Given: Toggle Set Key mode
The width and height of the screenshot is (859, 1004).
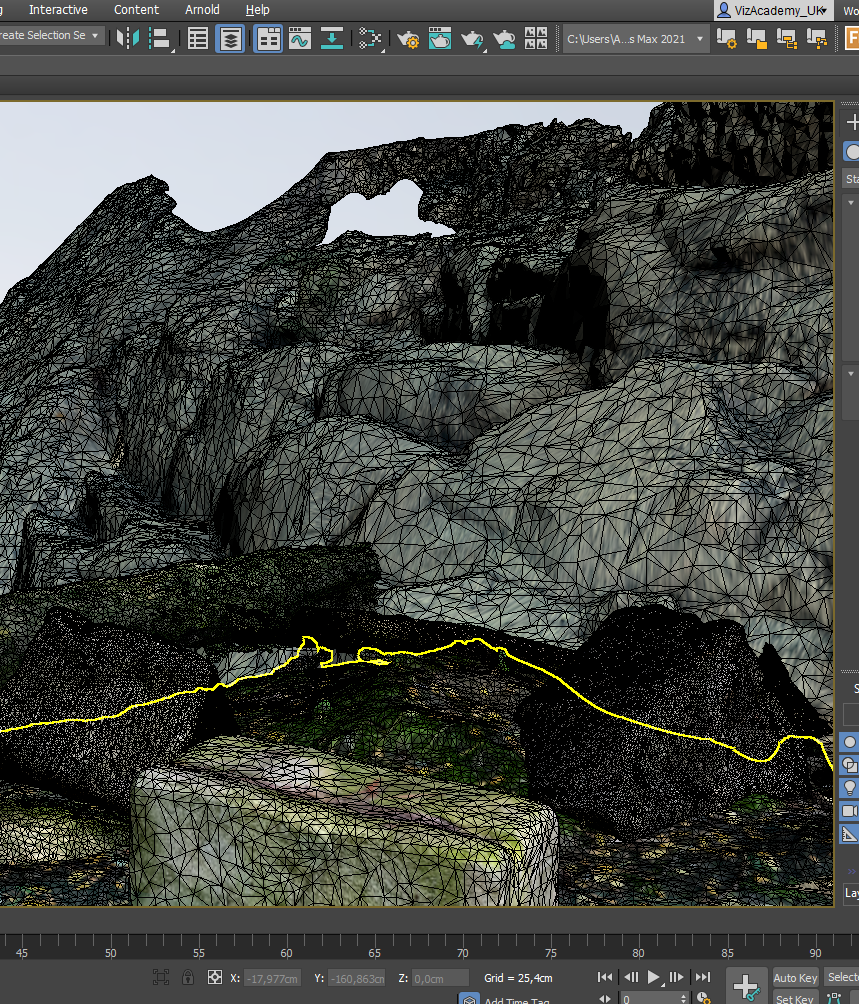Looking at the screenshot, I should (795, 999).
